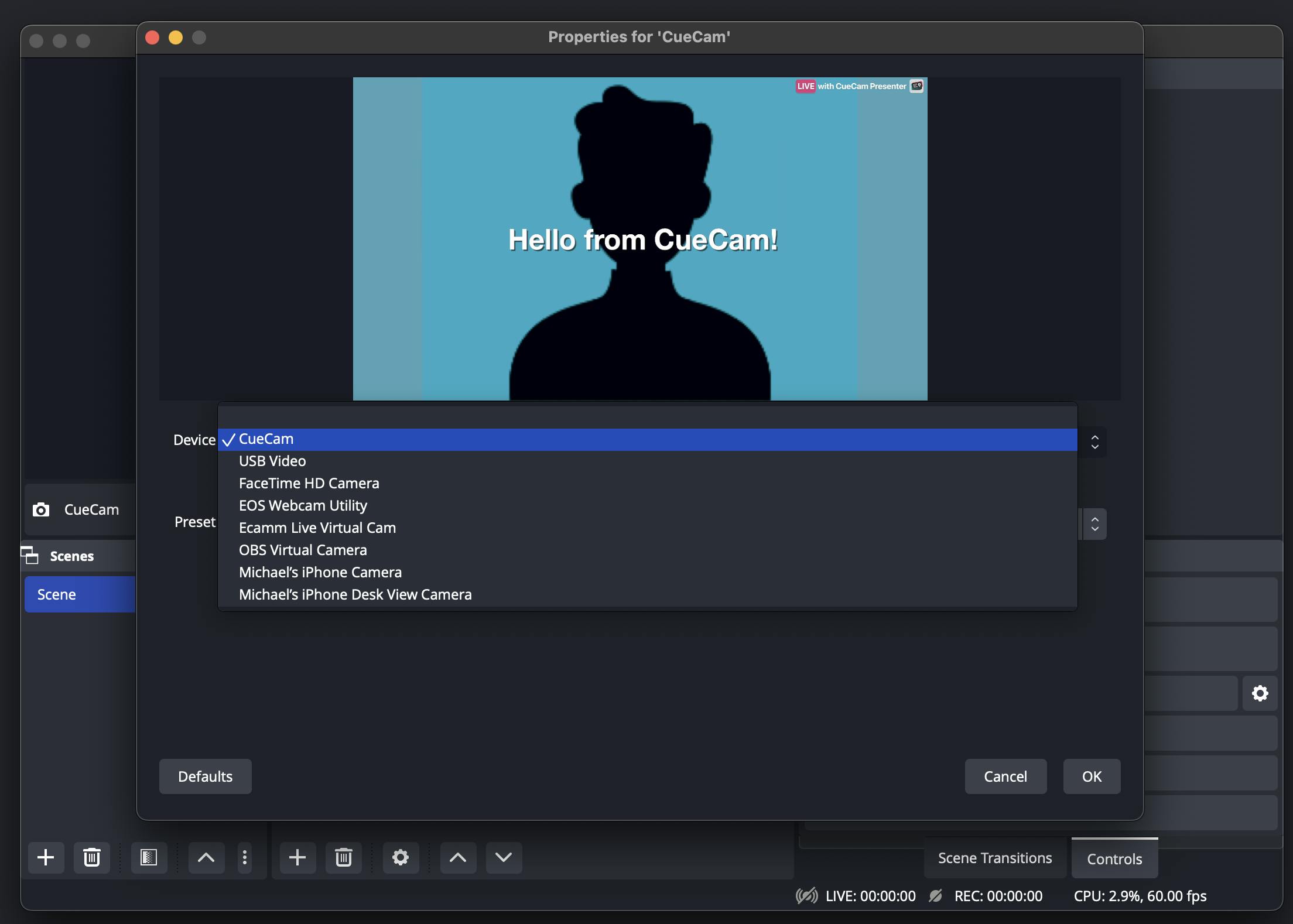
Task: Click the Defaults button to reset
Action: pyautogui.click(x=205, y=775)
